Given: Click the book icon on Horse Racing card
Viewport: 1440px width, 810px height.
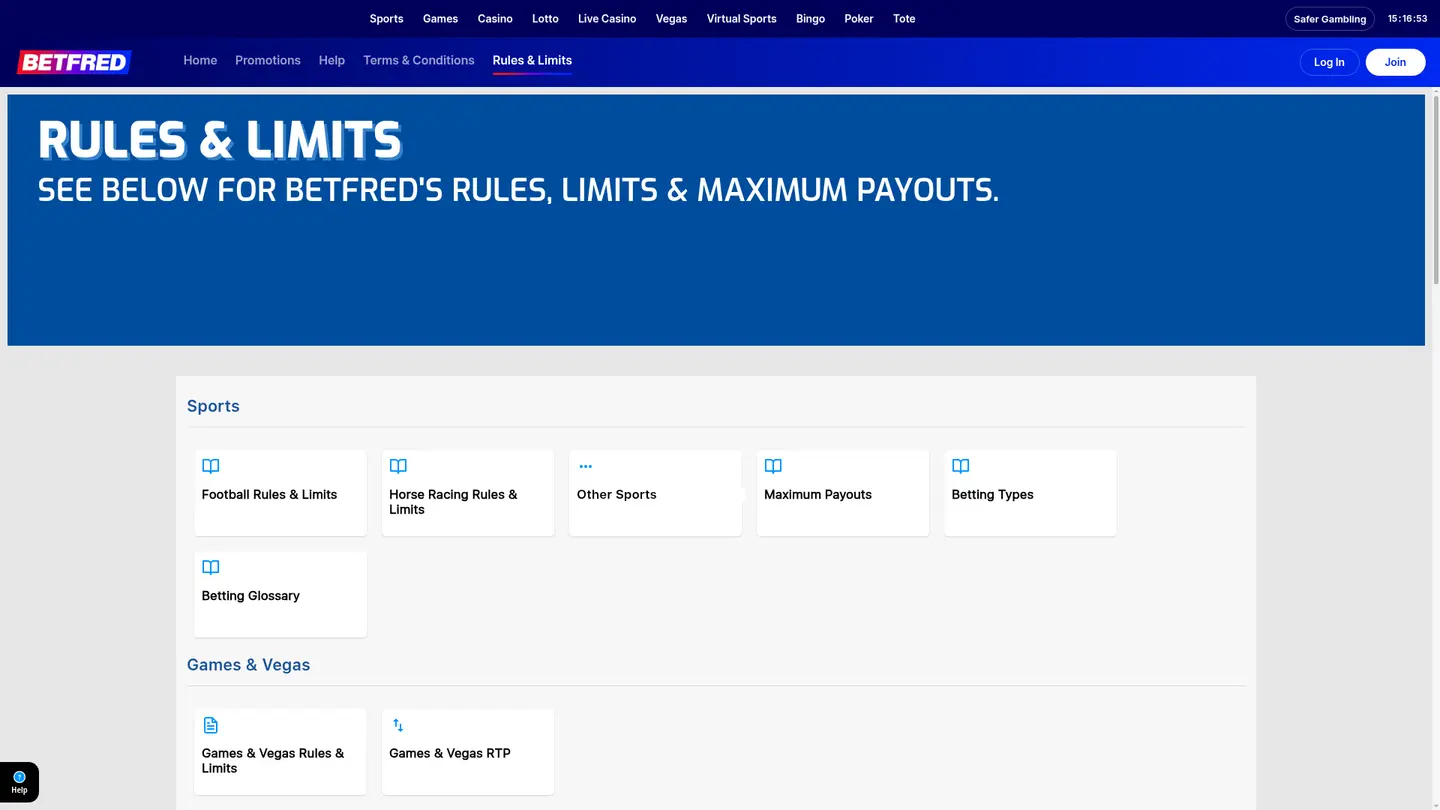Looking at the screenshot, I should click(x=398, y=466).
